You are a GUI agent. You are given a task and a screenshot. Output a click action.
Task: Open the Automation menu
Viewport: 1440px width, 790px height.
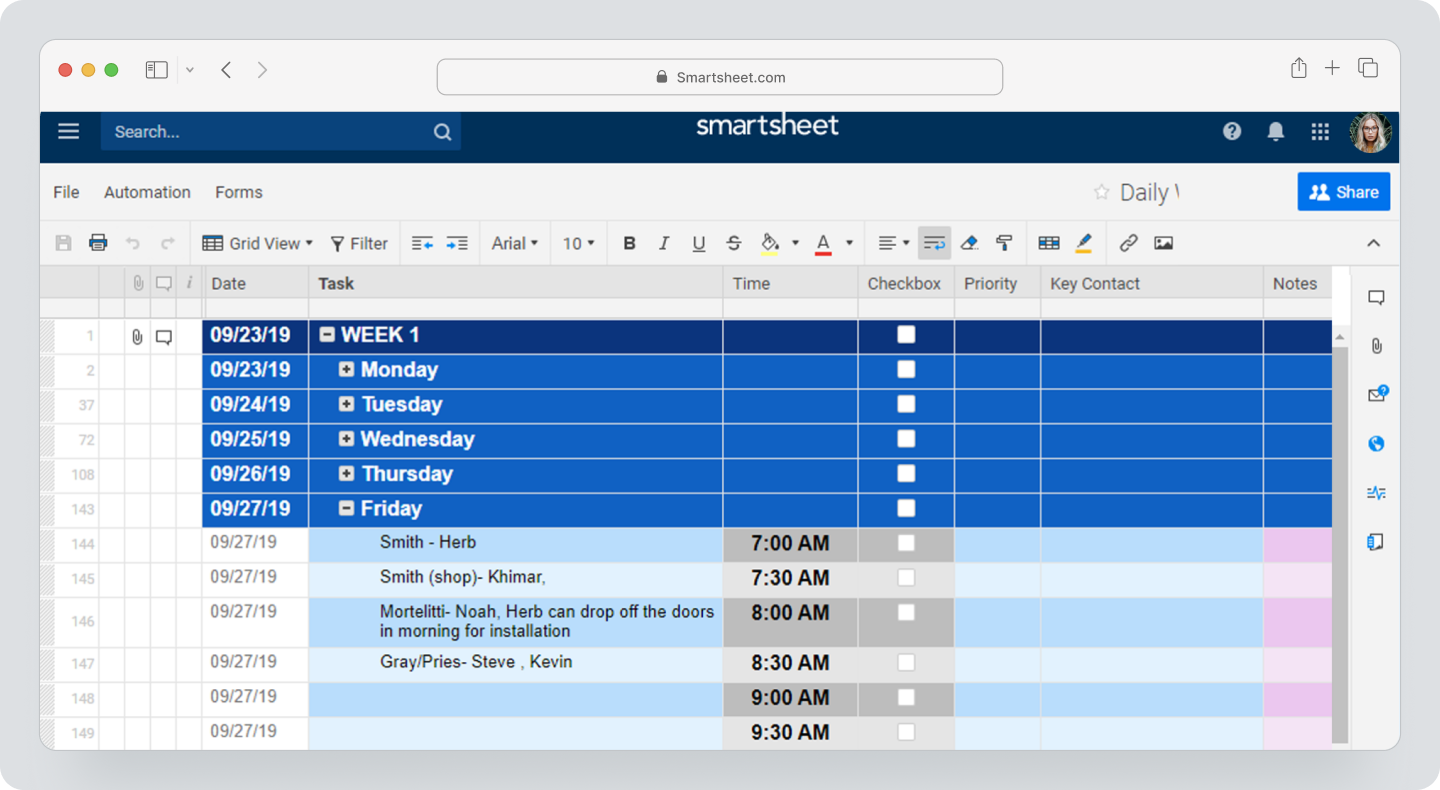(147, 192)
